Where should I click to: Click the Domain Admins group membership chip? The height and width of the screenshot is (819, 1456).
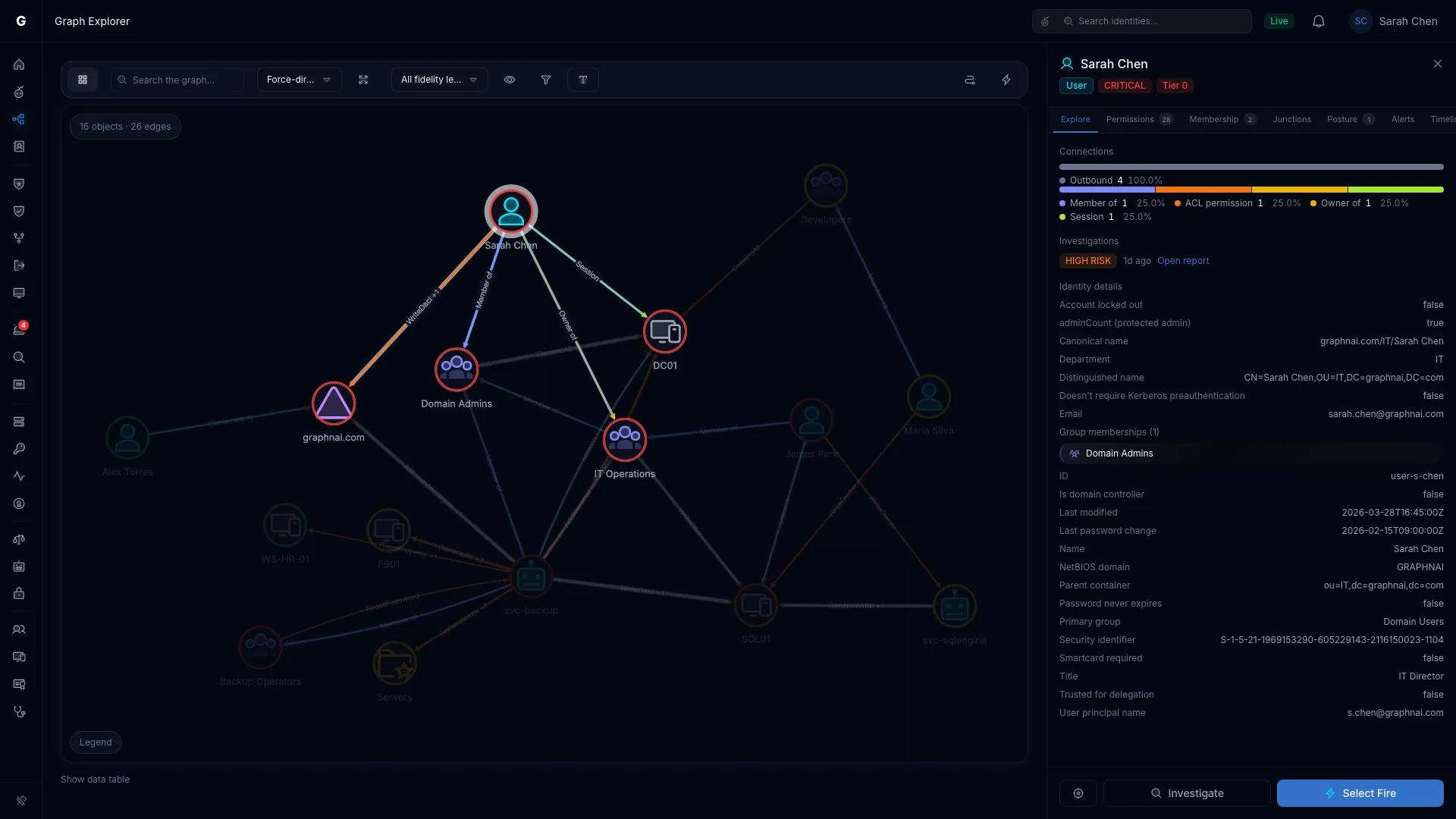pyautogui.click(x=1251, y=453)
